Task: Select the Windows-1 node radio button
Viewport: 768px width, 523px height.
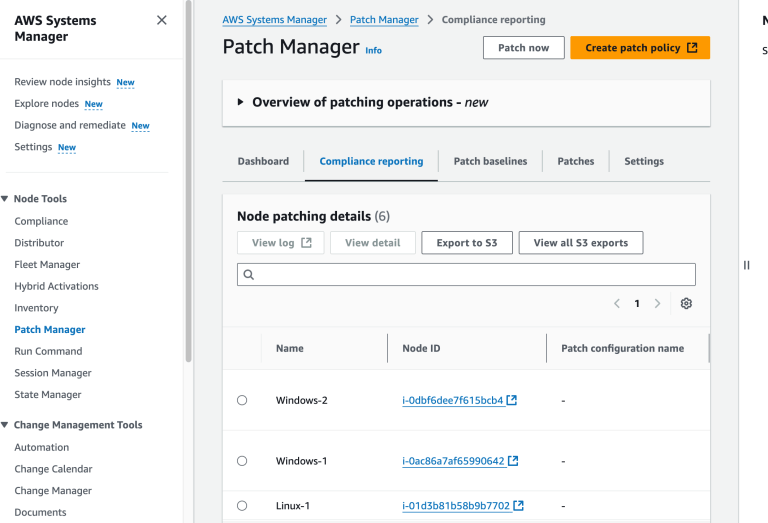Action: point(242,461)
